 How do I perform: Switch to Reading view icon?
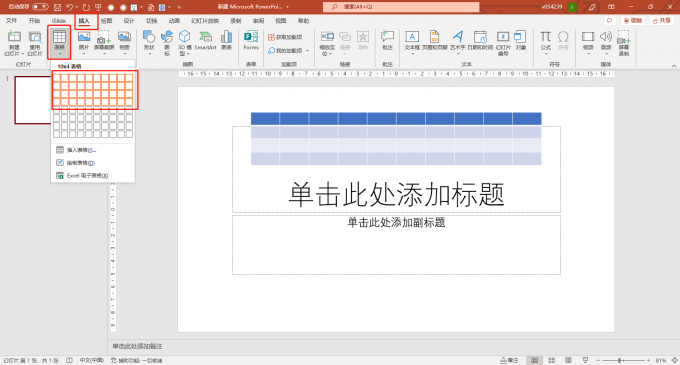[x=568, y=360]
